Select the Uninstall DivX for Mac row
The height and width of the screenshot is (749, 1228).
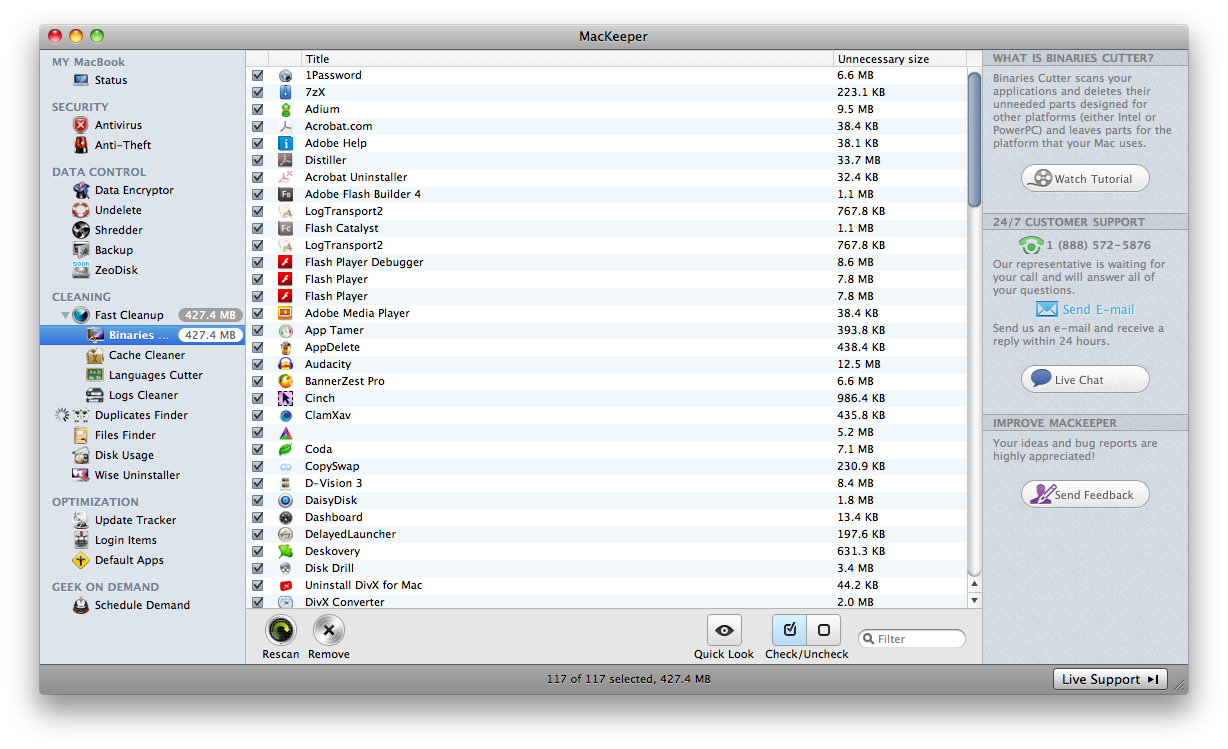pyautogui.click(x=606, y=585)
